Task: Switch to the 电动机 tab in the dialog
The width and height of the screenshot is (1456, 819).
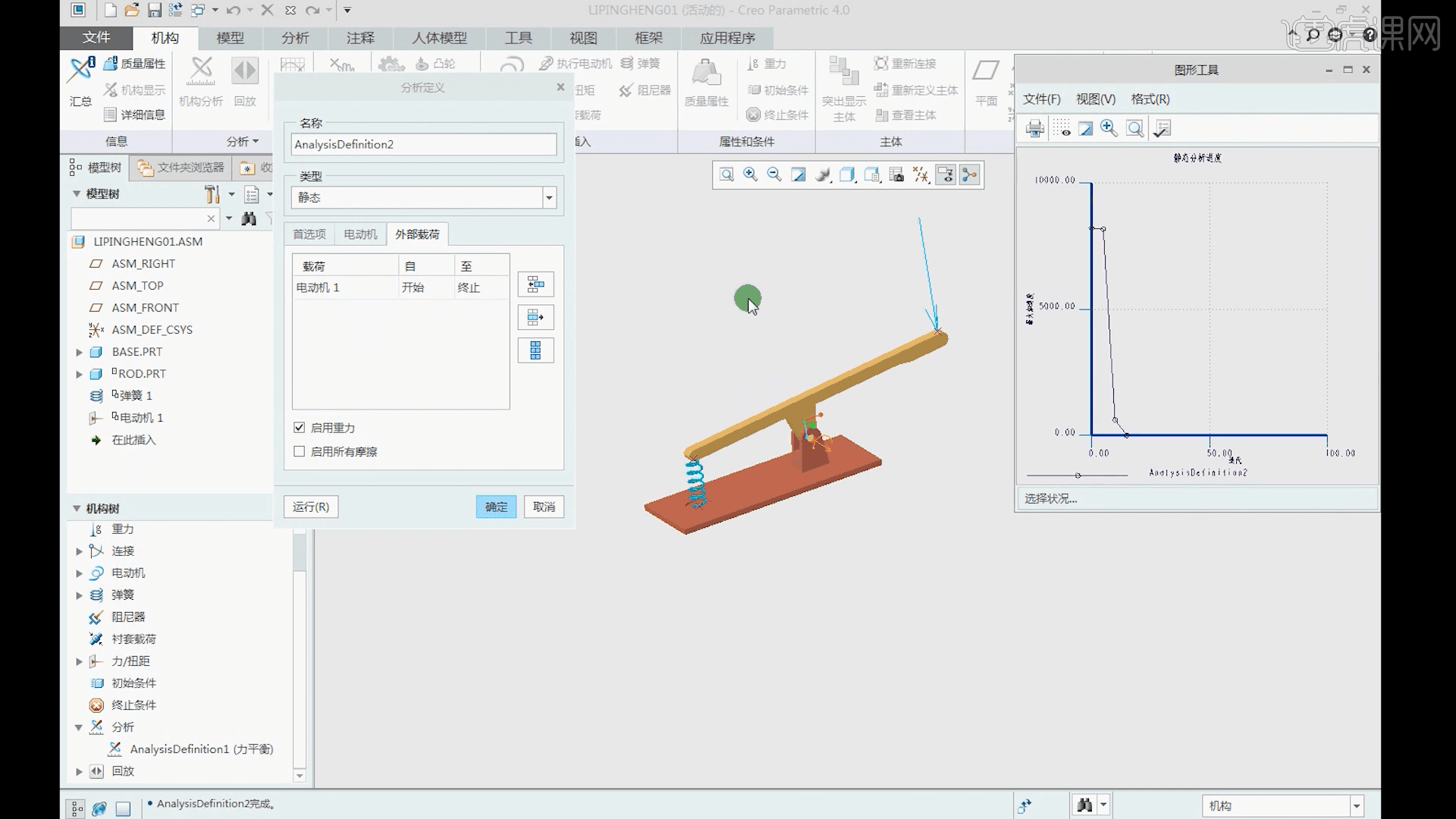Action: [x=360, y=234]
